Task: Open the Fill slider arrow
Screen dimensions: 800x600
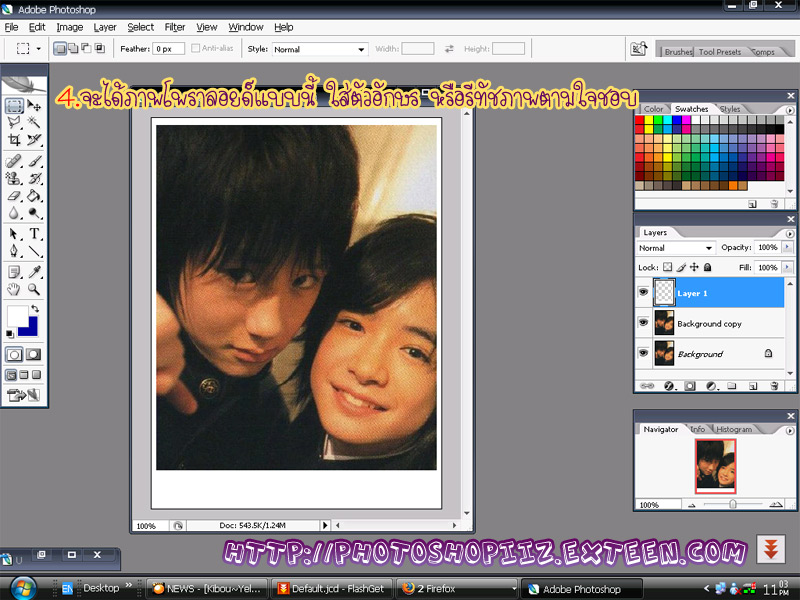Action: pos(787,267)
